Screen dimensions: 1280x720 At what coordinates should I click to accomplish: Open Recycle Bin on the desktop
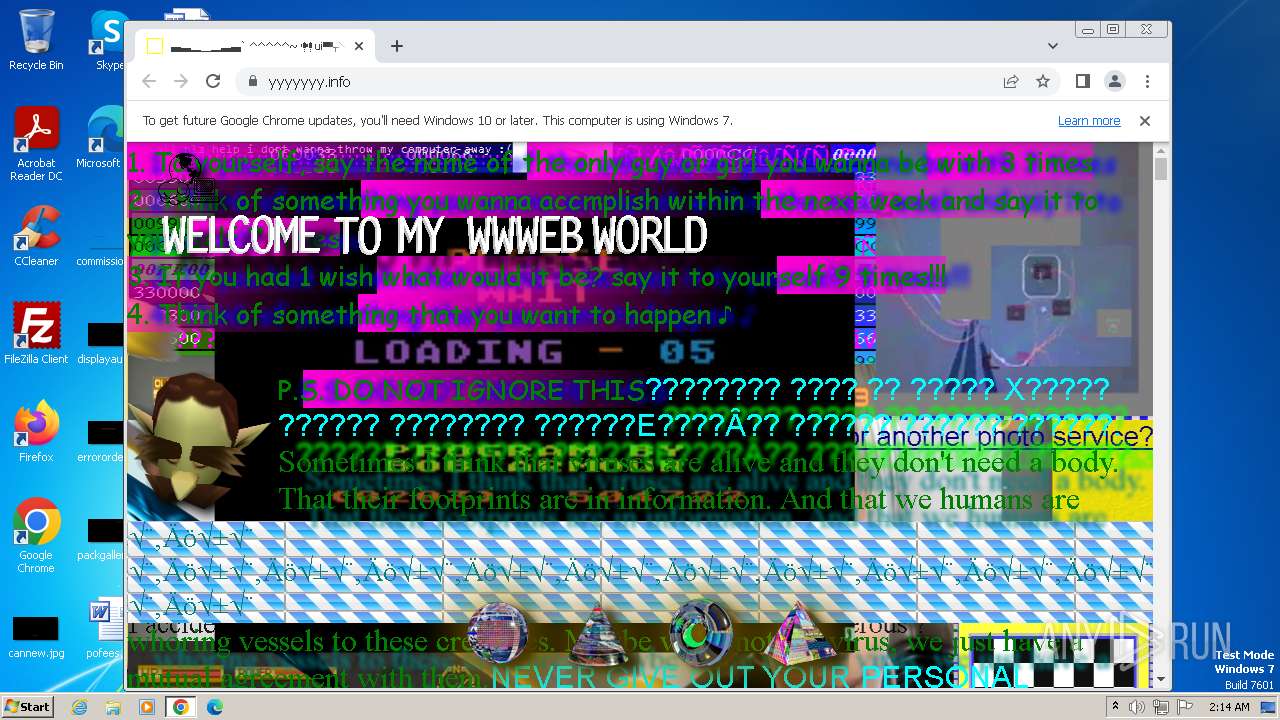pyautogui.click(x=36, y=40)
